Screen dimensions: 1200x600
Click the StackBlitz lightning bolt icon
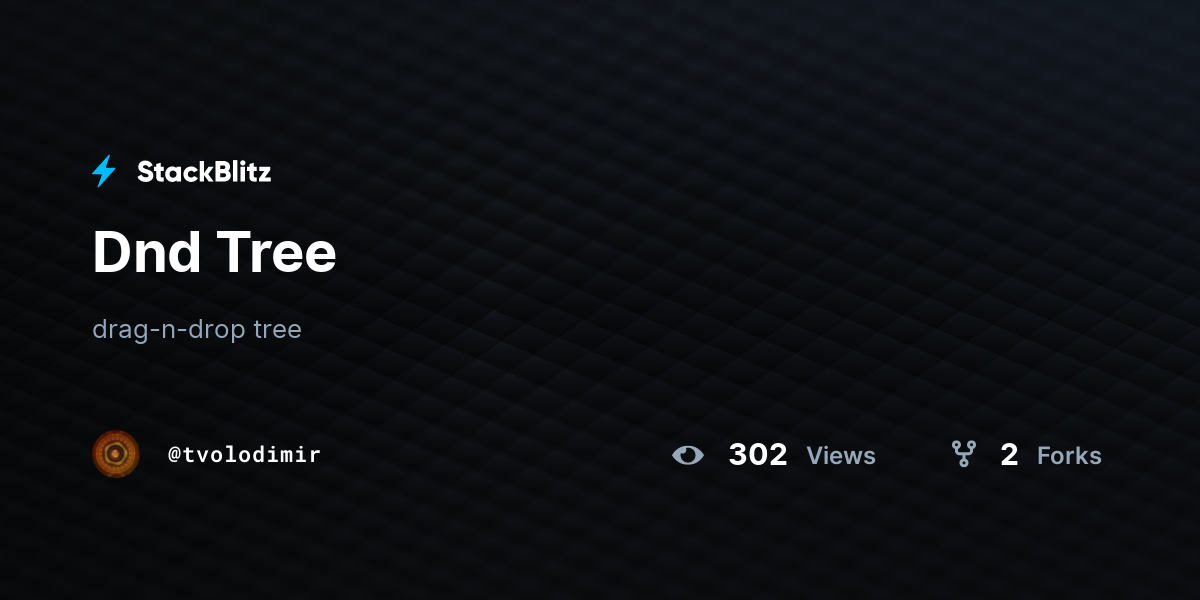[104, 172]
